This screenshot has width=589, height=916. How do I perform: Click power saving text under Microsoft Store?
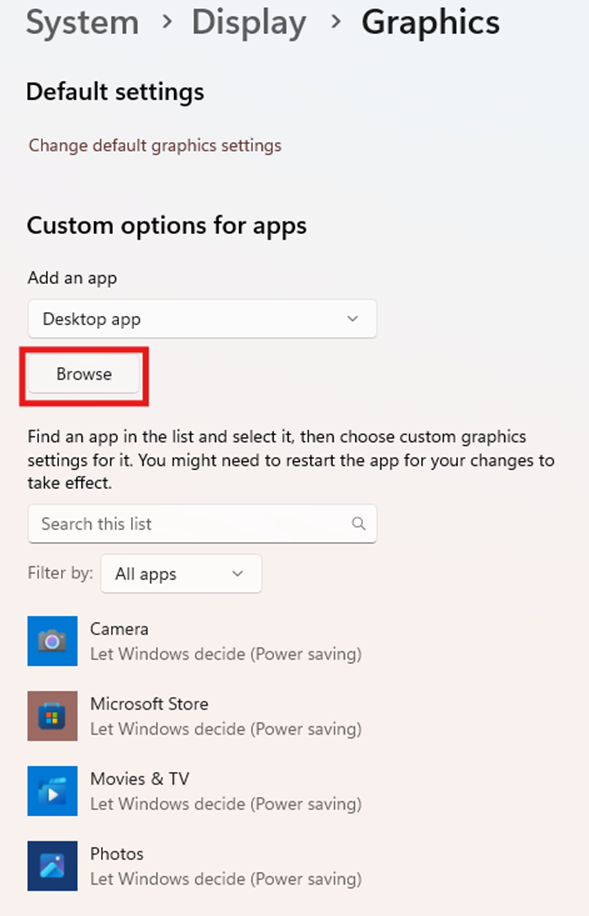coord(226,729)
